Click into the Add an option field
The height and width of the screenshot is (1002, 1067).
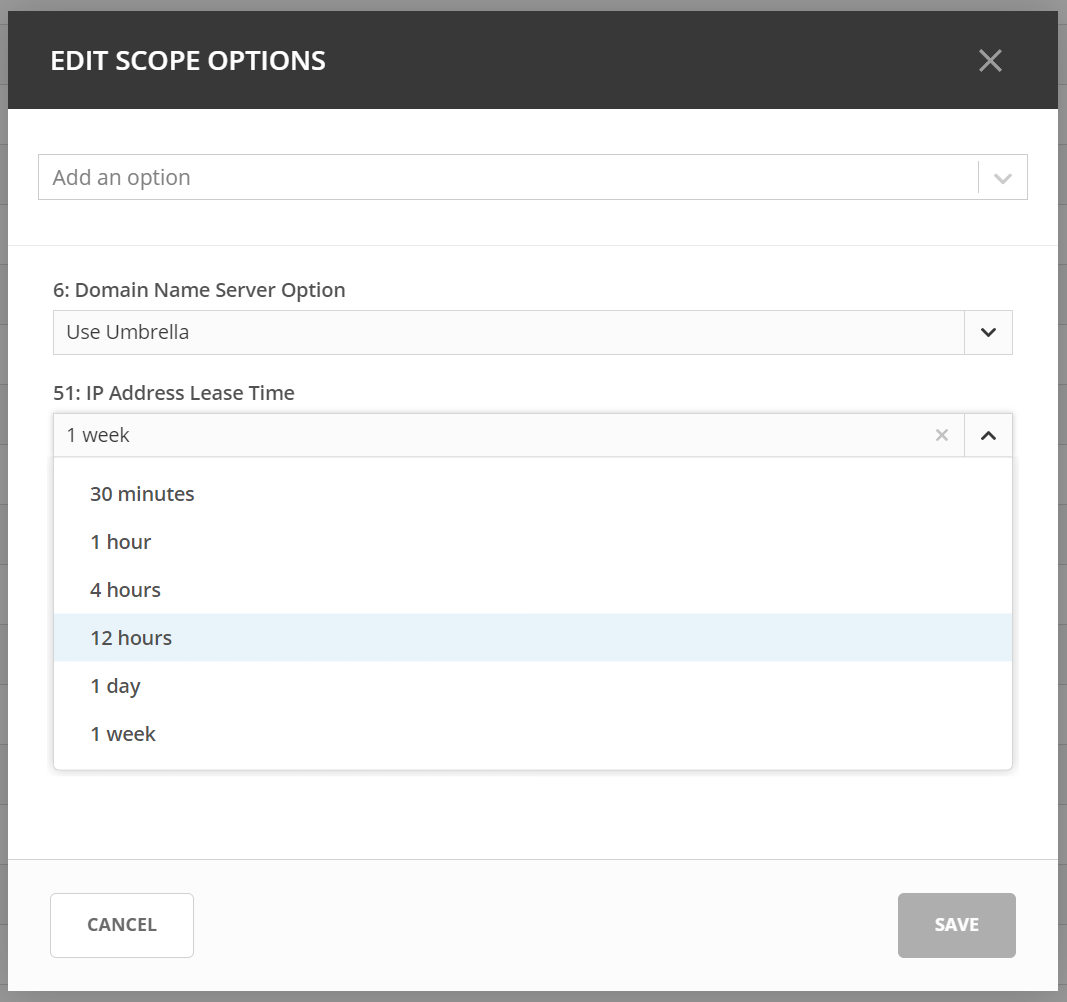point(500,178)
